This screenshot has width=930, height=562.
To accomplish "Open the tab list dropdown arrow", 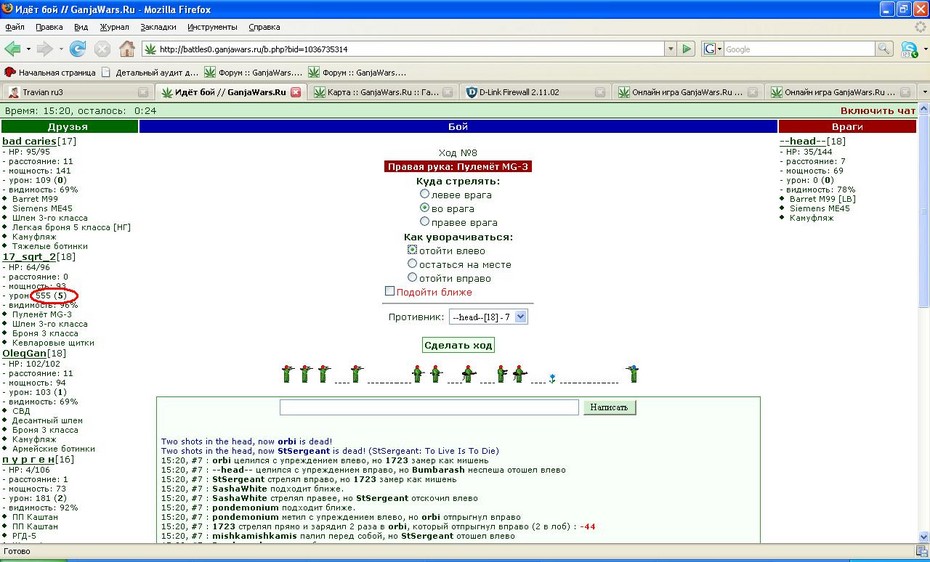I will (923, 92).
